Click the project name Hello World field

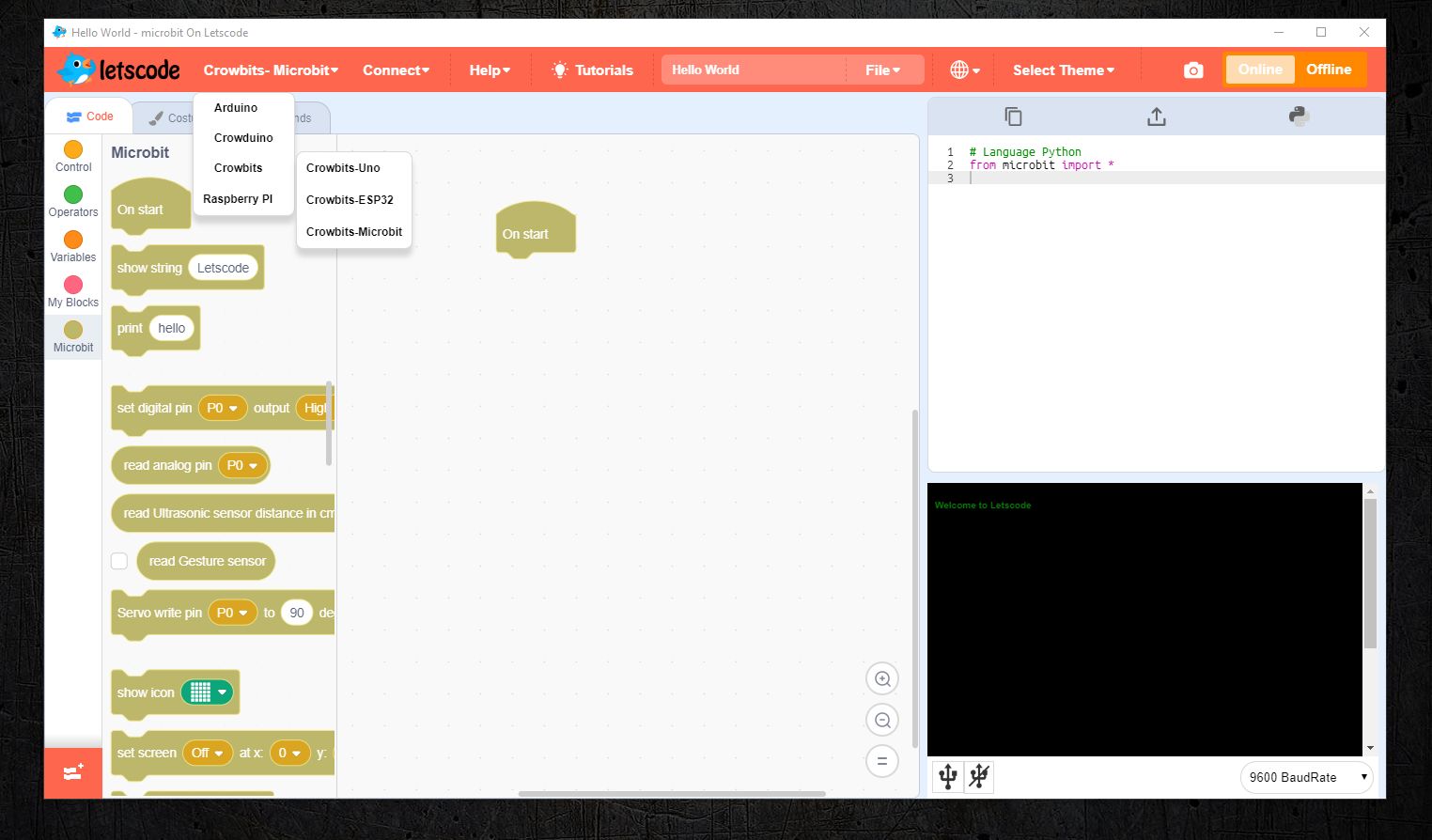pos(752,70)
